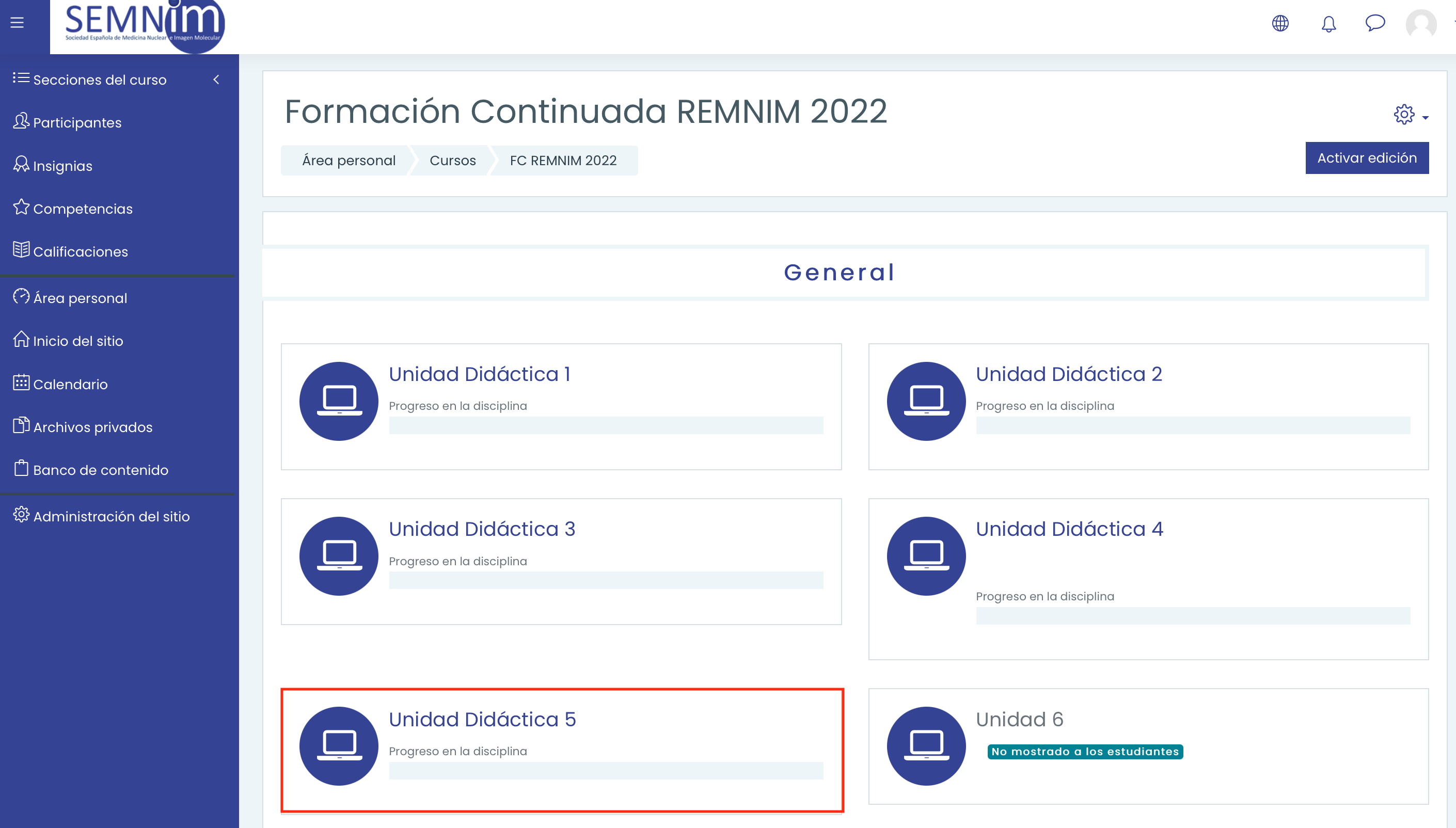Viewport: 1456px width, 828px height.
Task: Click laptop icon of Unidad Didáctica 5
Action: point(339,746)
